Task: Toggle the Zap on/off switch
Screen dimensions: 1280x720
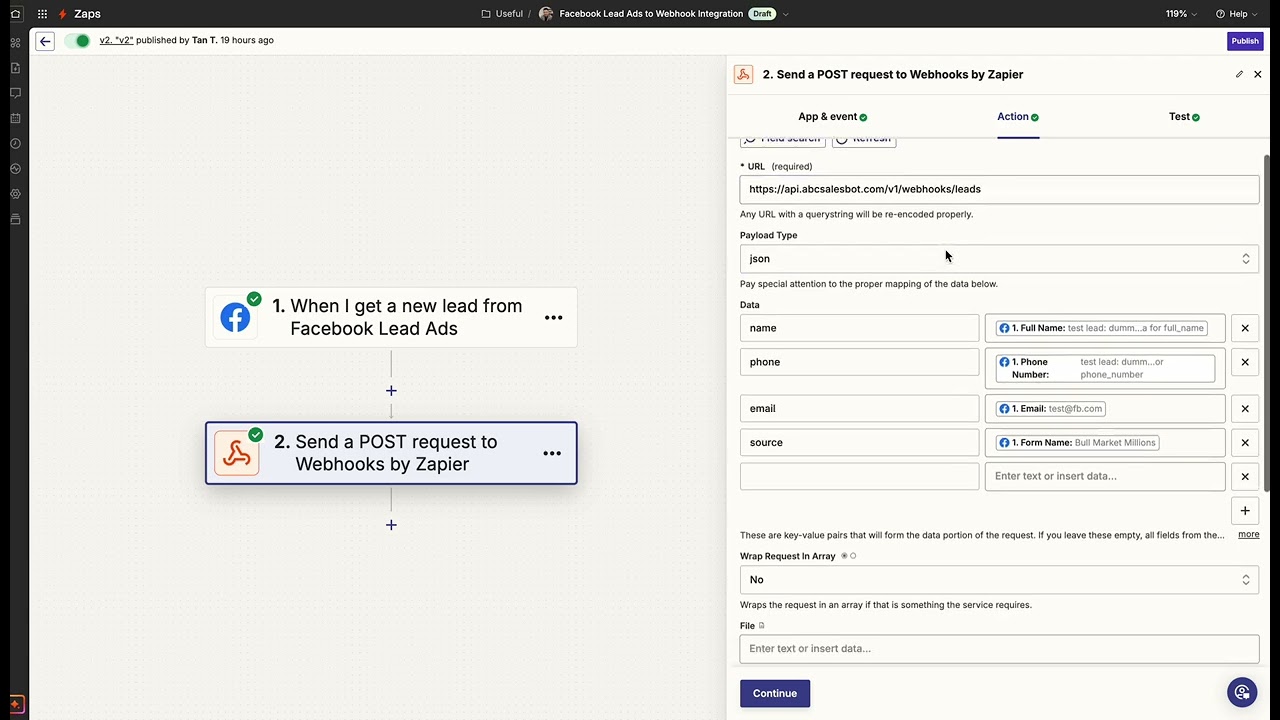Action: (77, 41)
